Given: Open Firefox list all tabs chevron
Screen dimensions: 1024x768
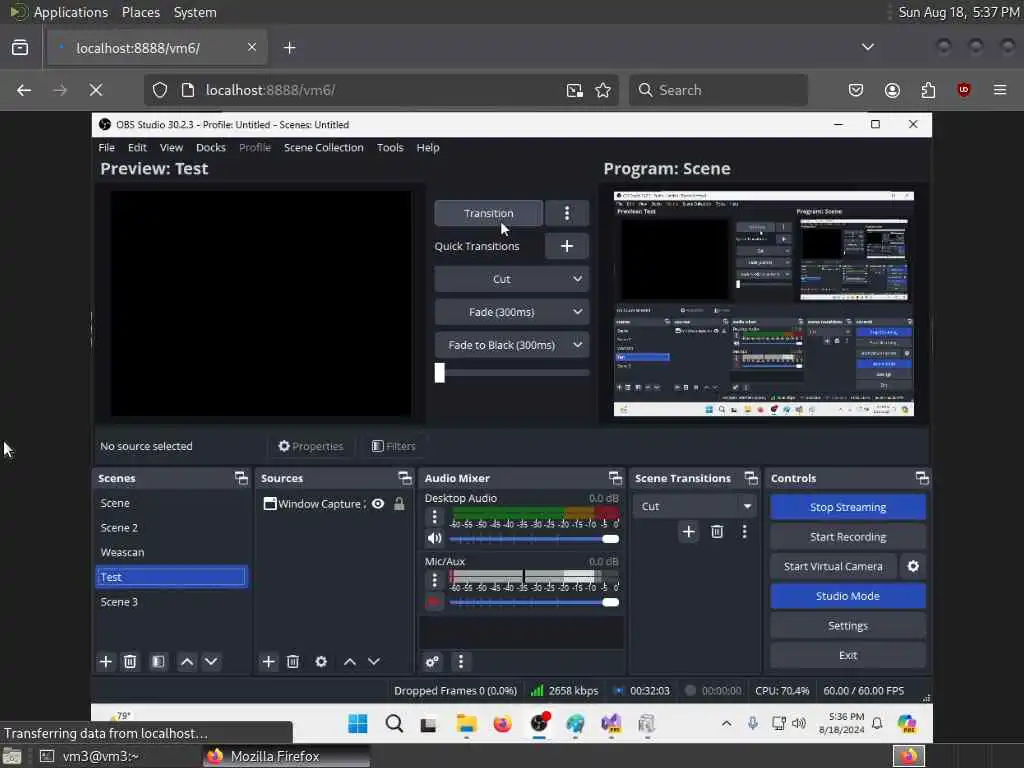Looking at the screenshot, I should tap(867, 47).
